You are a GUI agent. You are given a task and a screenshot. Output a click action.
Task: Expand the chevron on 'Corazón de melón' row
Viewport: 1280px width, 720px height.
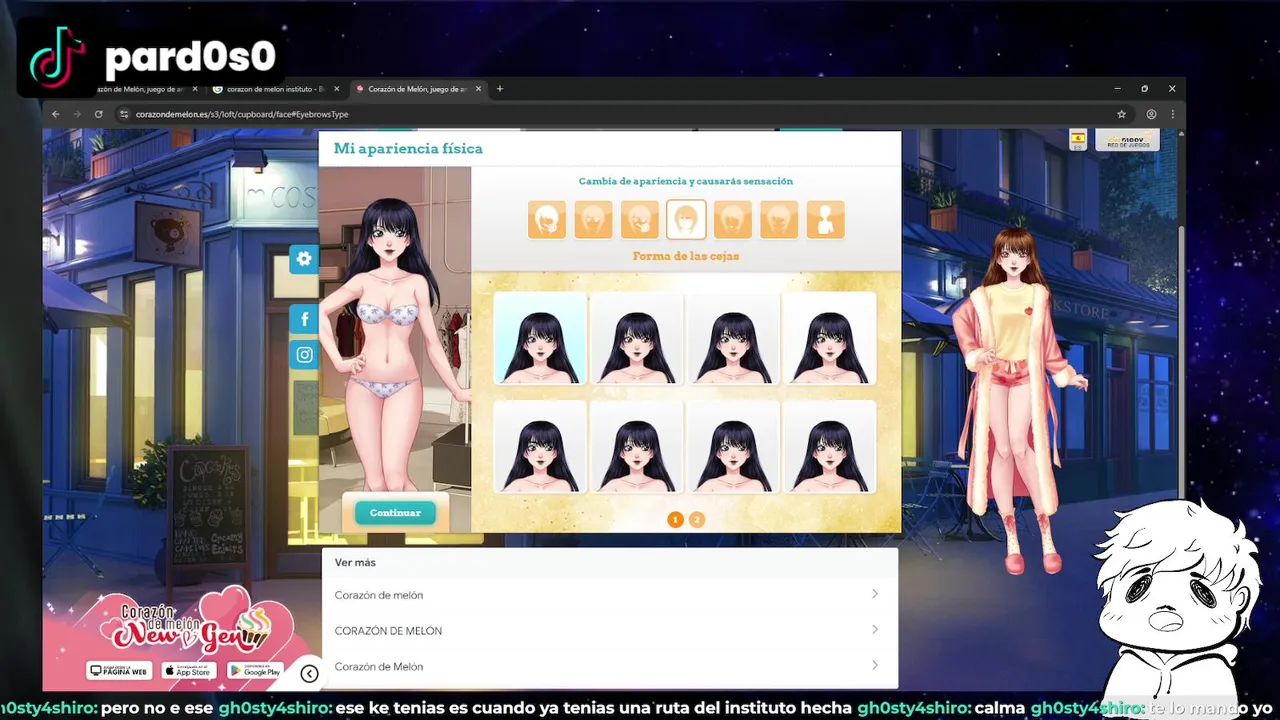875,594
